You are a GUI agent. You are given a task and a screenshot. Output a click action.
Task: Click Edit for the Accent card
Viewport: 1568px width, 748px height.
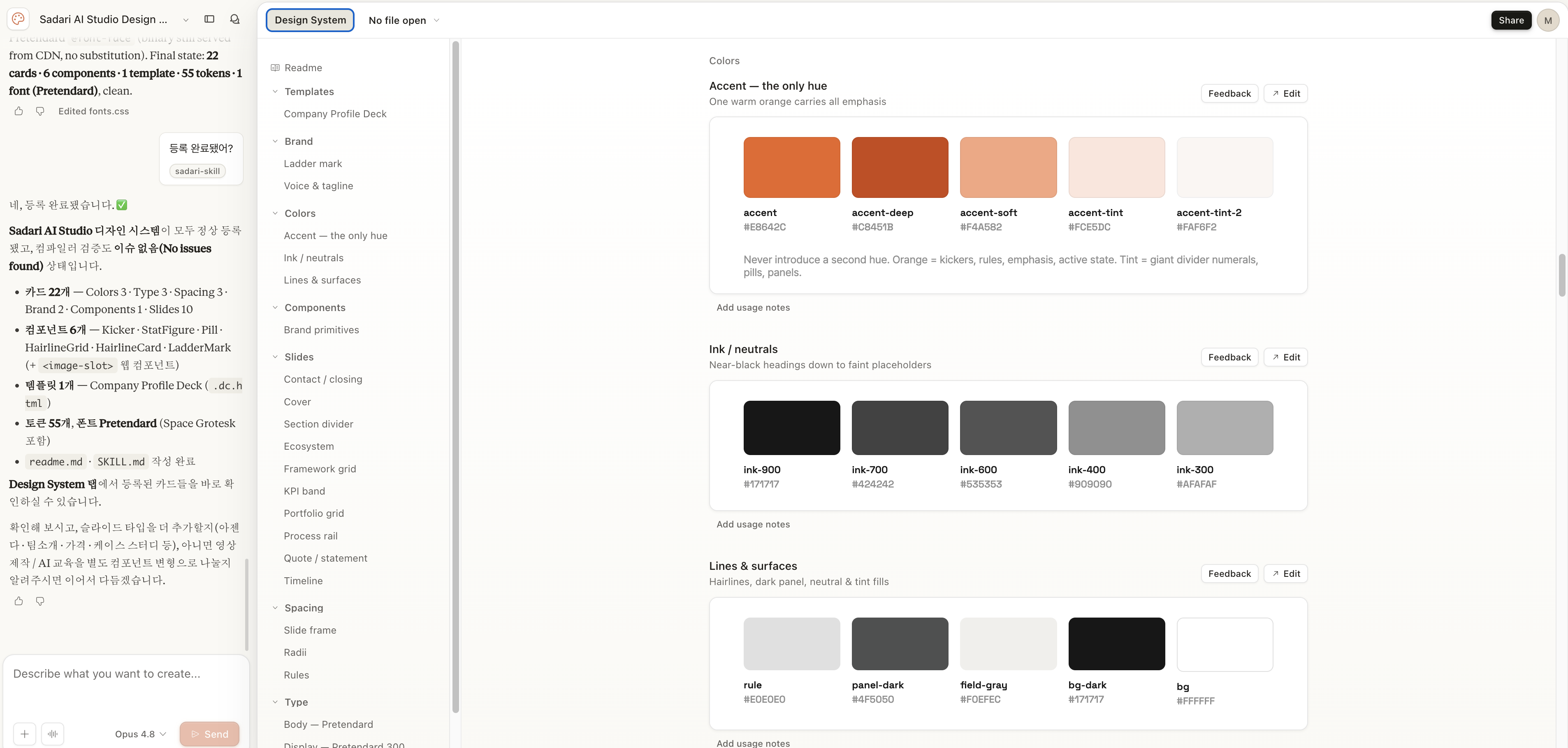click(1285, 94)
